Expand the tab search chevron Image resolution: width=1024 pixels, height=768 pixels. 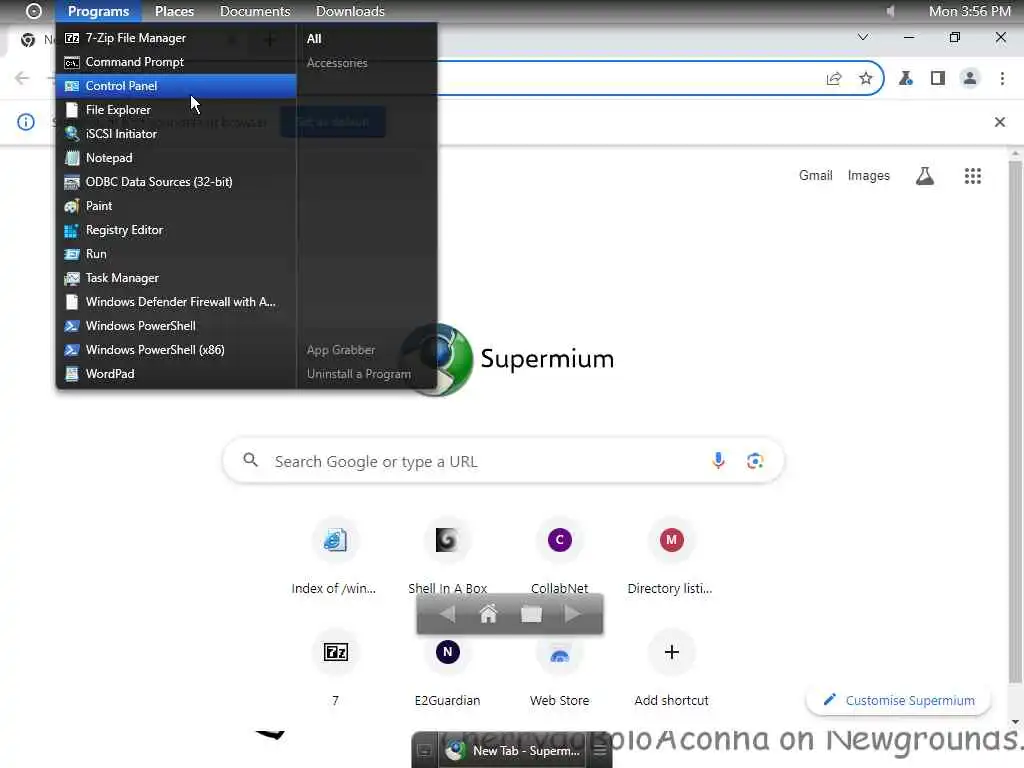[x=863, y=37]
